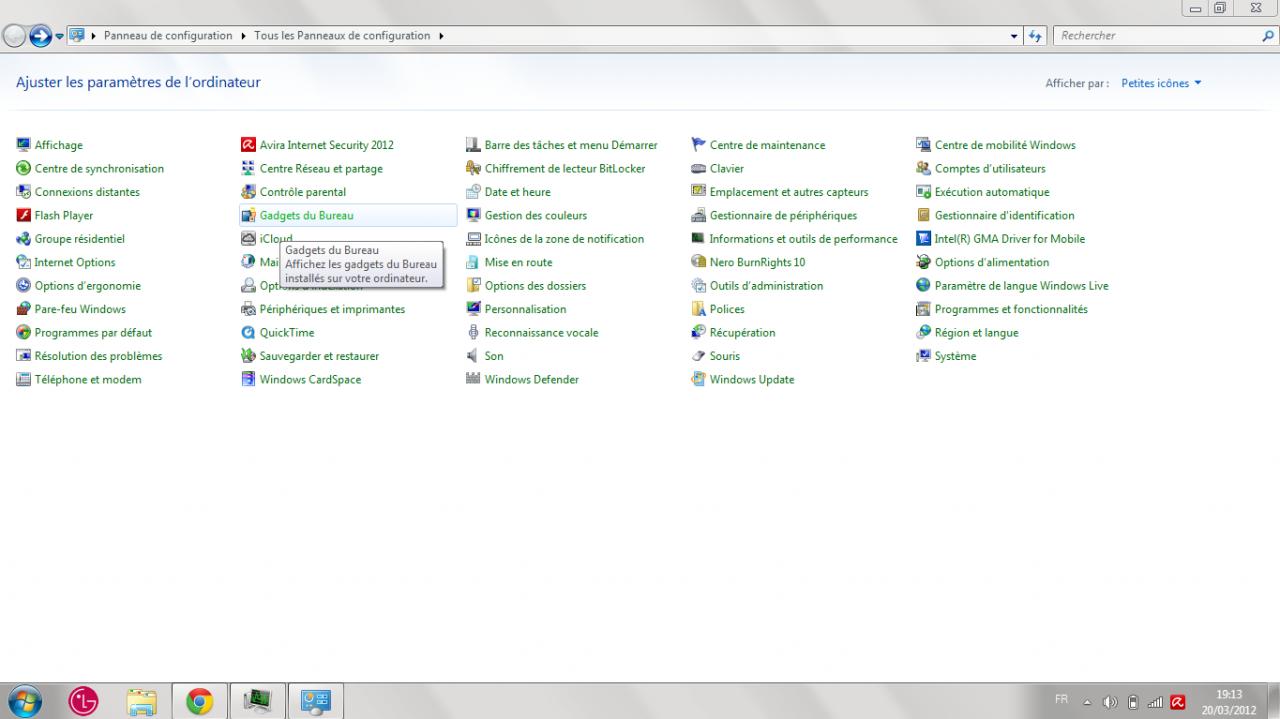The width and height of the screenshot is (1280, 719).
Task: Open the Contrôle parental icon
Action: pos(249,192)
